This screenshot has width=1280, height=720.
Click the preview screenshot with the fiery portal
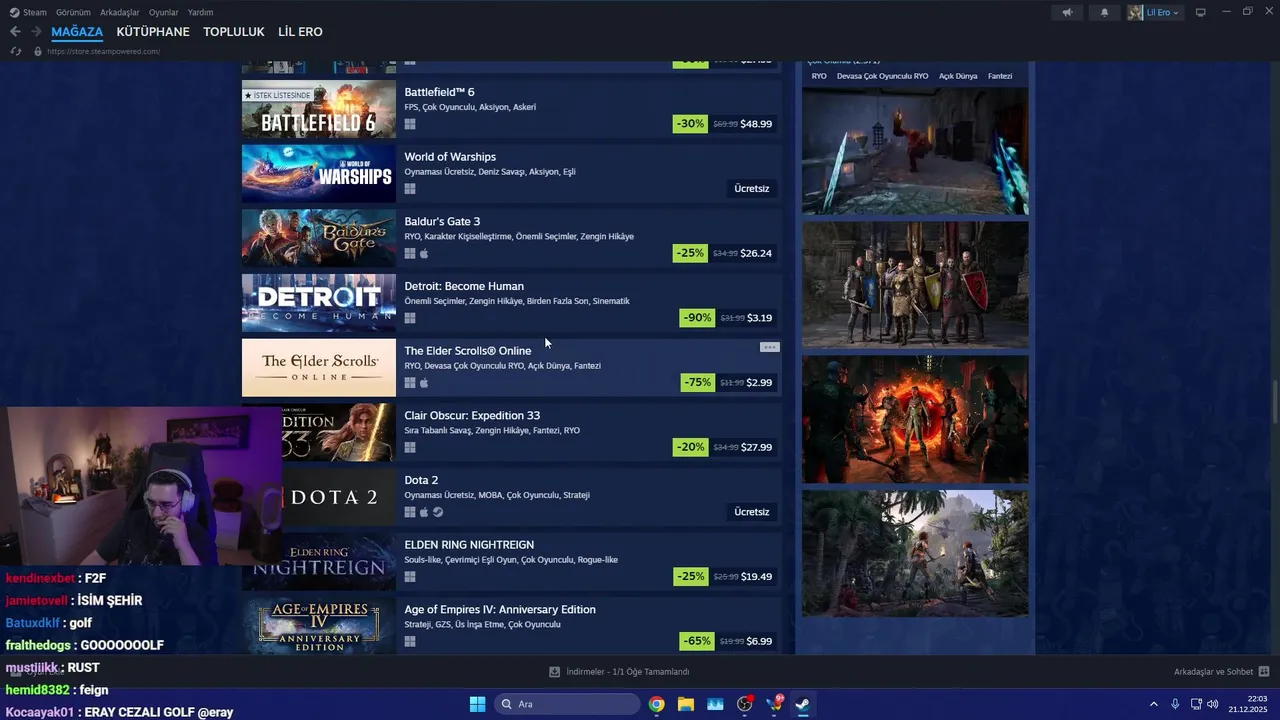point(915,419)
